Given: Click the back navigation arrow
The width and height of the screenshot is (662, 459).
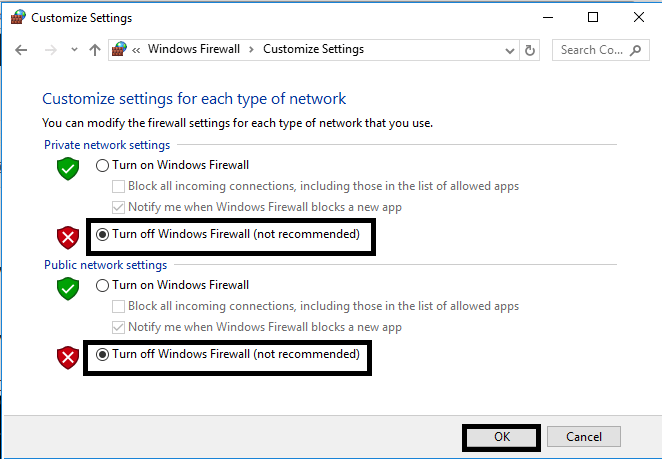Looking at the screenshot, I should coord(21,50).
